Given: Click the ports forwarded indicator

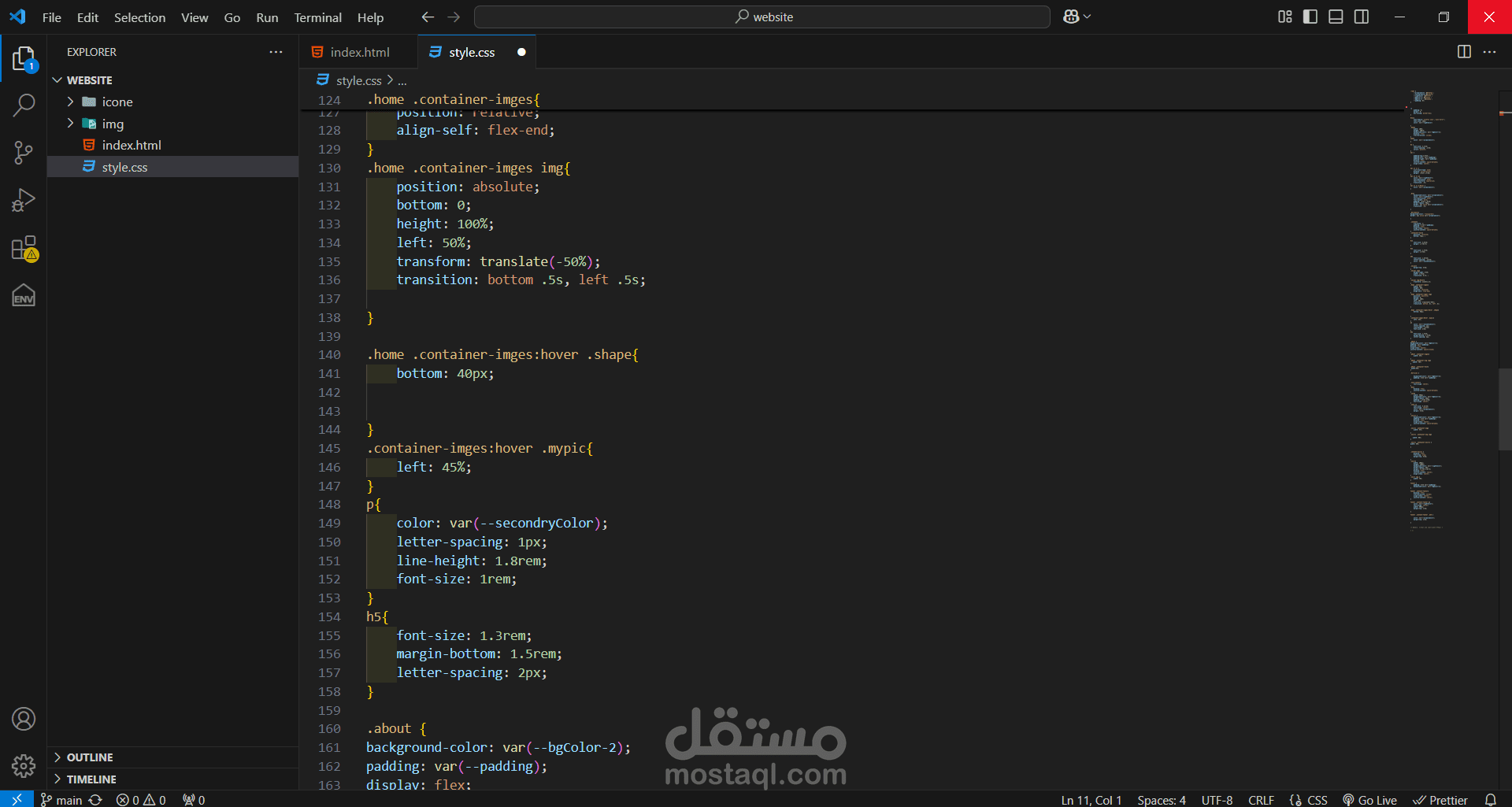Looking at the screenshot, I should [194, 800].
